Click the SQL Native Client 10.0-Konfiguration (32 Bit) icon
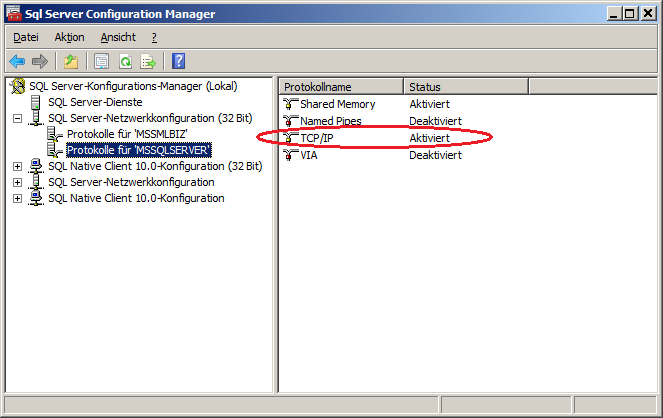This screenshot has width=663, height=418. point(36,166)
